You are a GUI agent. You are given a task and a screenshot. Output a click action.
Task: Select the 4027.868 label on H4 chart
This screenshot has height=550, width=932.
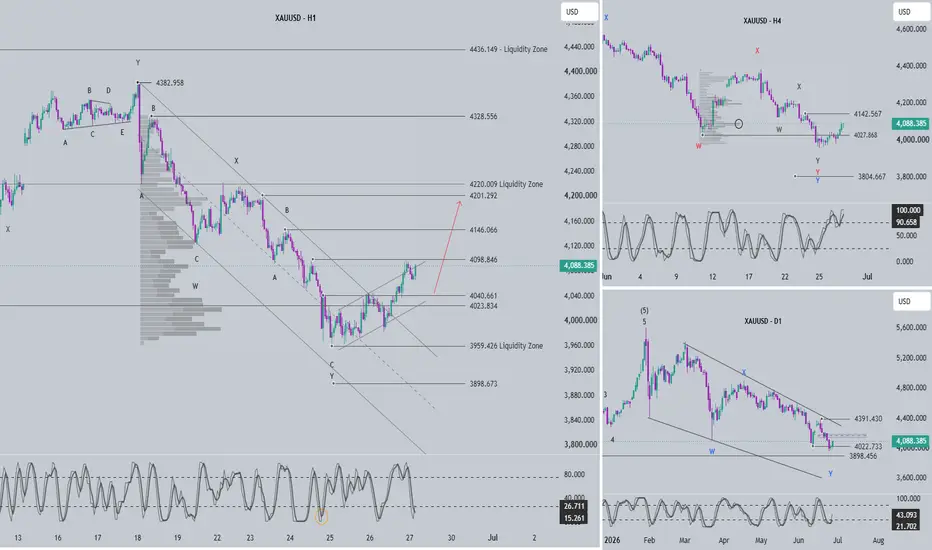point(865,136)
